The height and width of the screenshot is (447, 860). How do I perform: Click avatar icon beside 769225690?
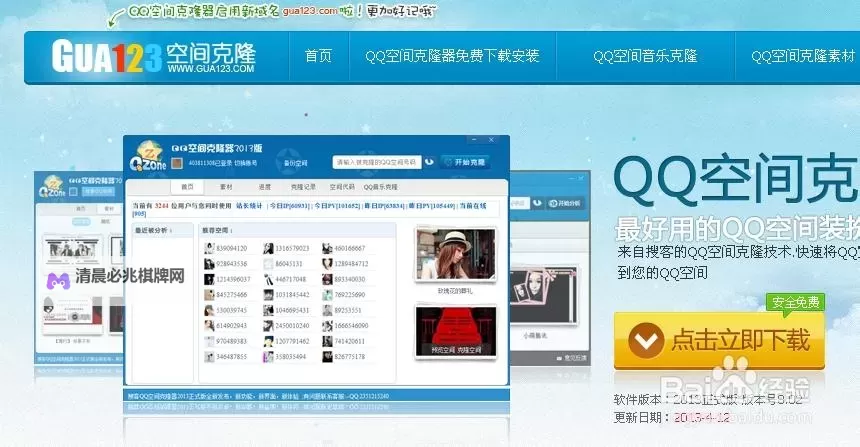point(327,295)
